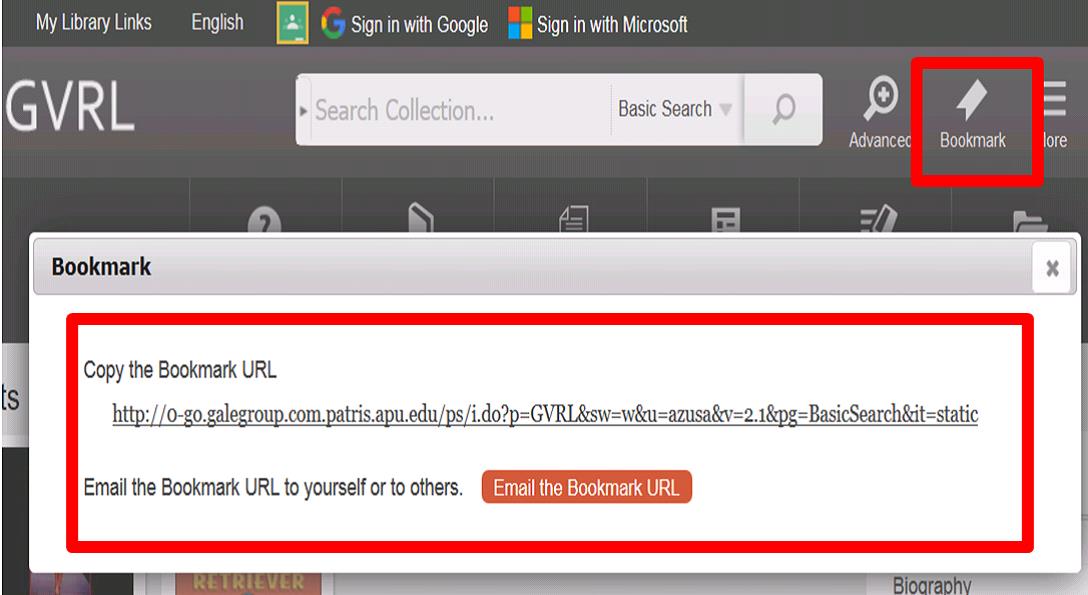Click the folder icon in toolbar
The width and height of the screenshot is (1088, 595).
(x=1030, y=221)
